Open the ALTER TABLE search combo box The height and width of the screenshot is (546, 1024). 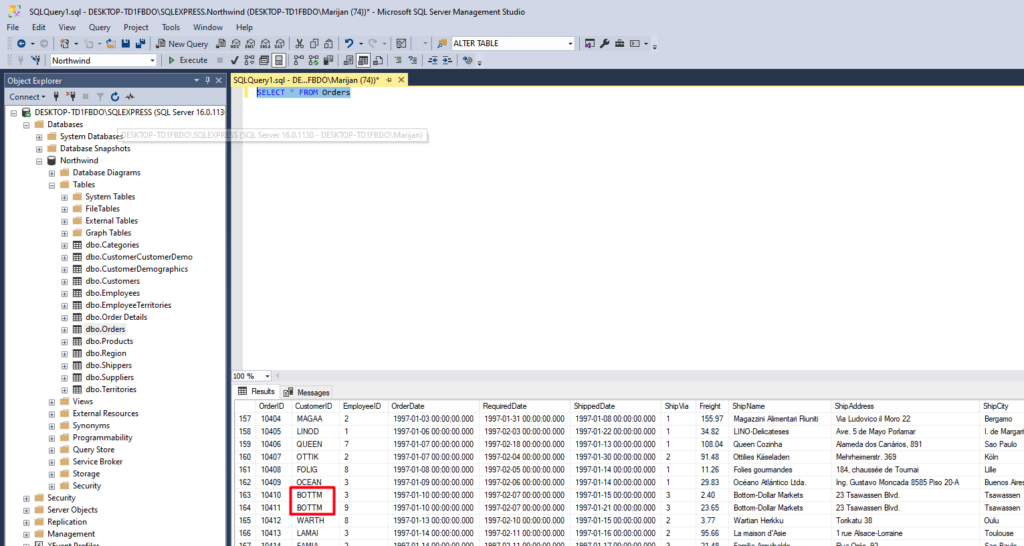point(513,44)
